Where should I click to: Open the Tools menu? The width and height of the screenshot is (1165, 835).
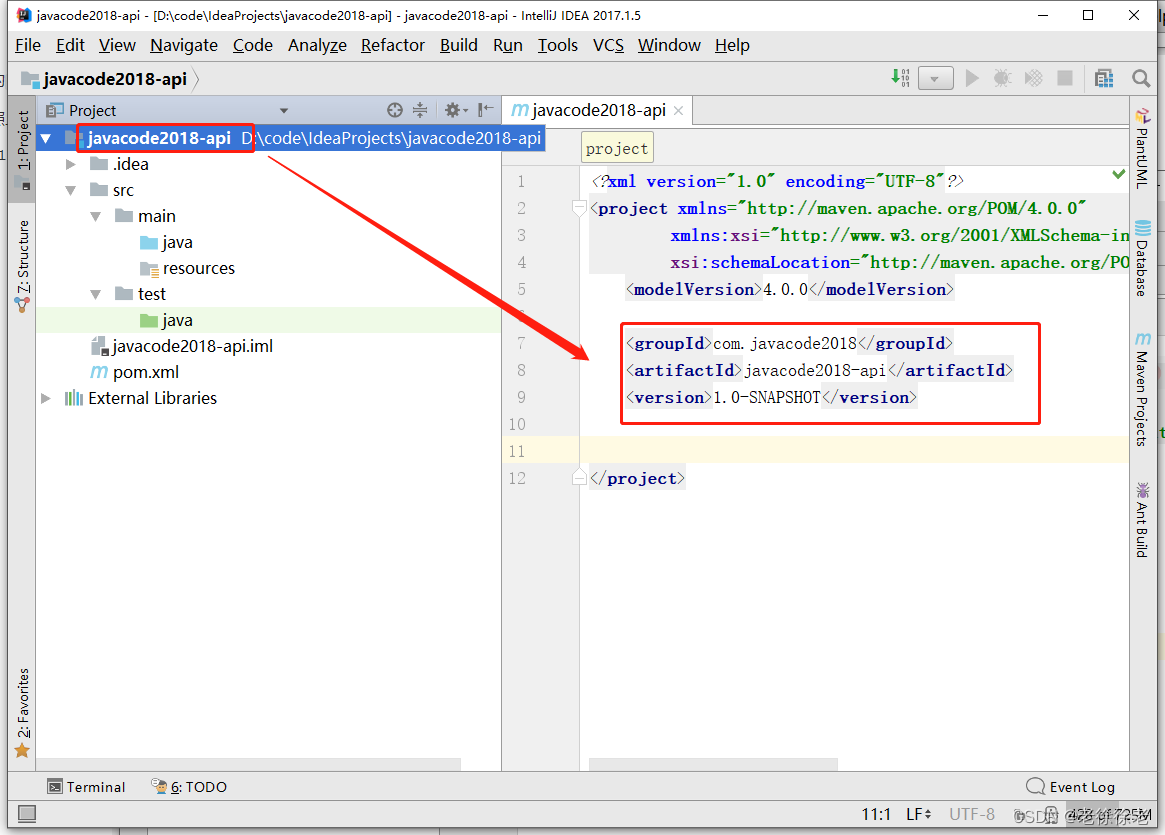(x=557, y=45)
